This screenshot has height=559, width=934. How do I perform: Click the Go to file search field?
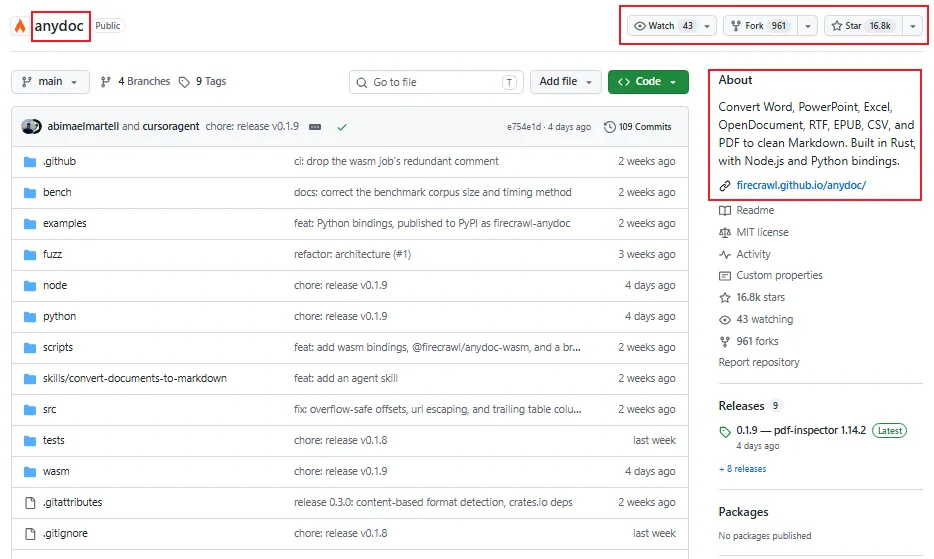(x=436, y=82)
